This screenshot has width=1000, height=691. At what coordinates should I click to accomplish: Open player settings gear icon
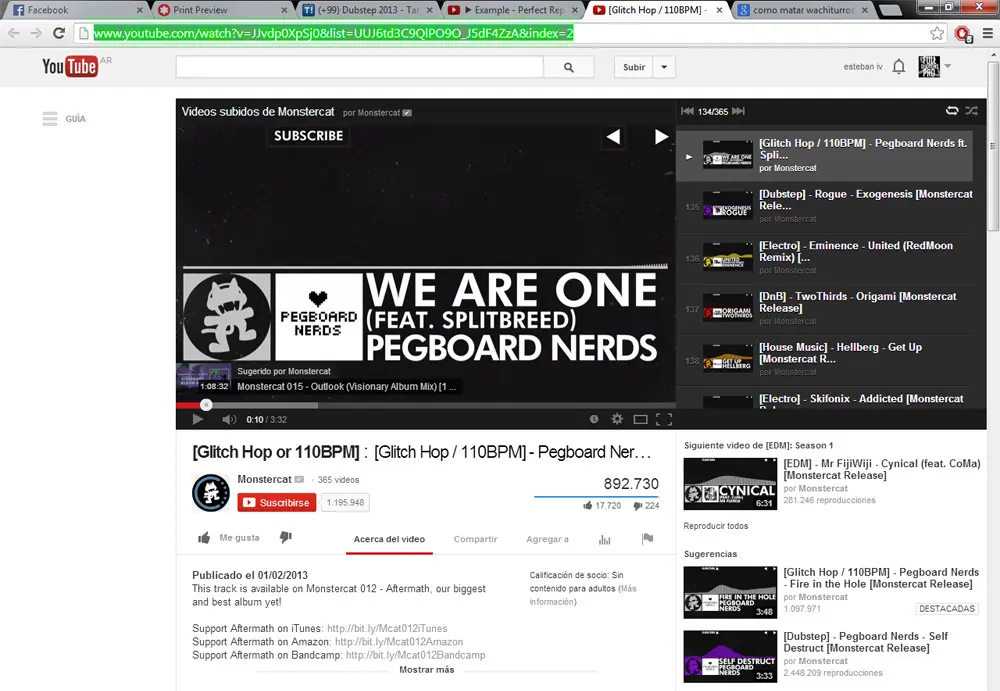click(x=617, y=419)
